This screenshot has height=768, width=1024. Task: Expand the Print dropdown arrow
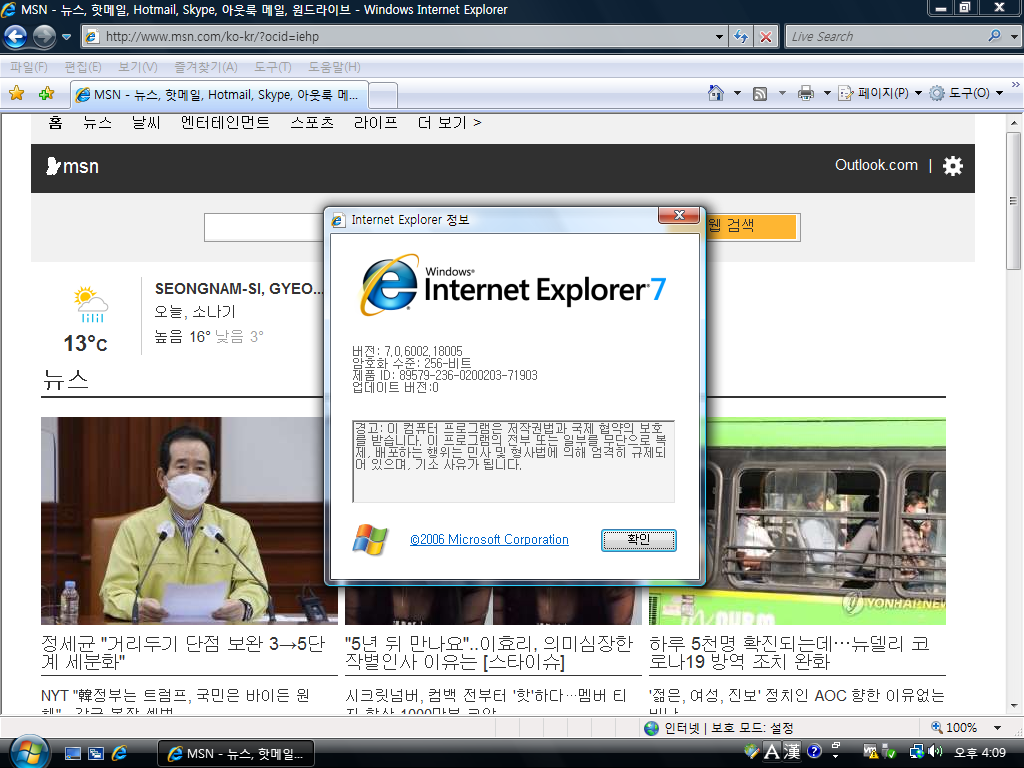[827, 93]
